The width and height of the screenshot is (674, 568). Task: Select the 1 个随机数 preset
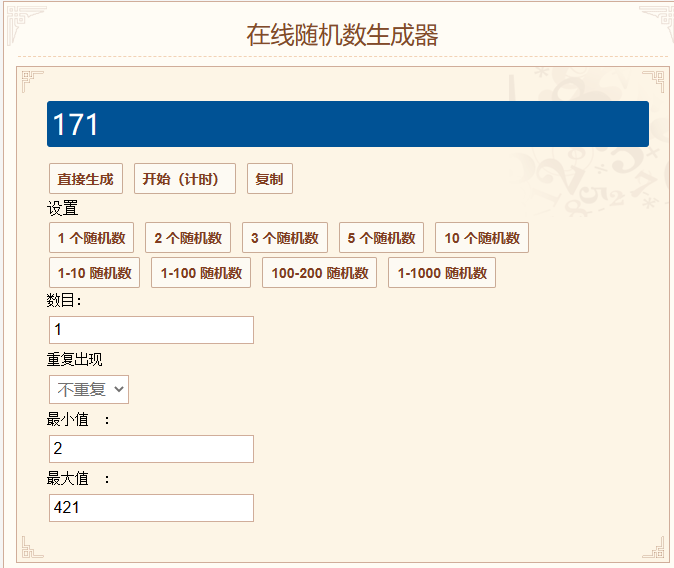(92, 237)
